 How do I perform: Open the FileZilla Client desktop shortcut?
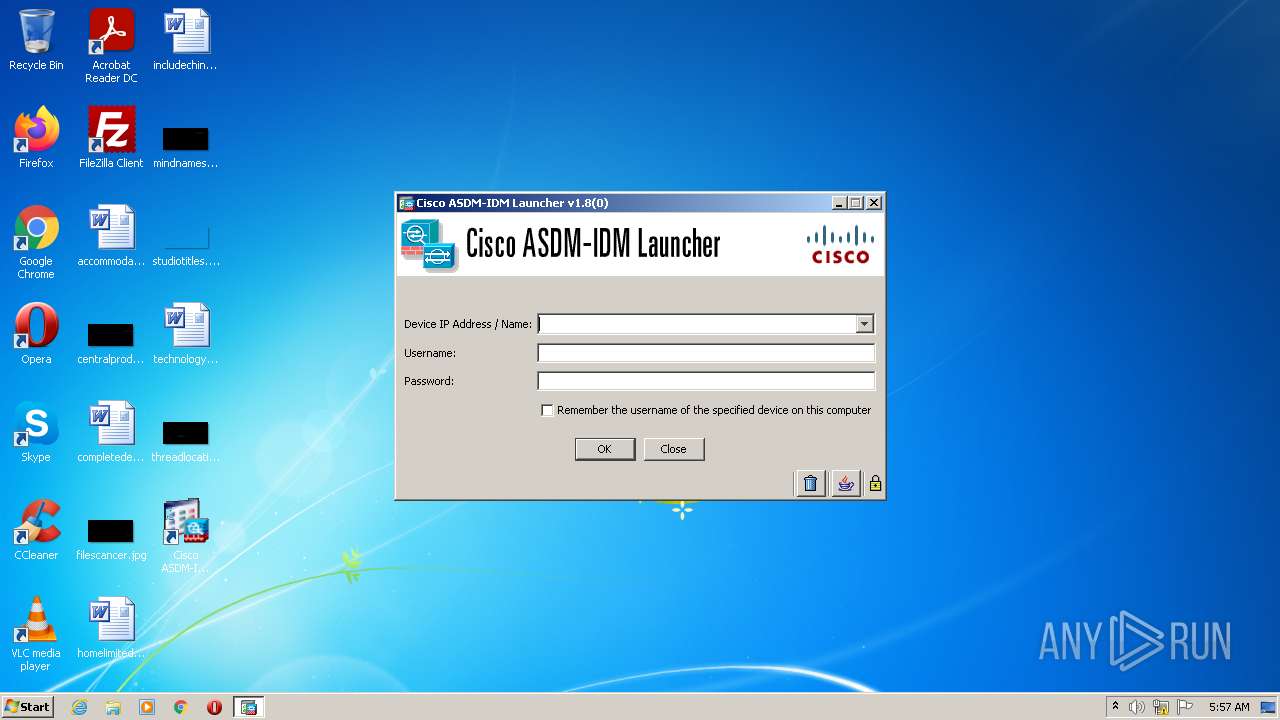(x=111, y=138)
